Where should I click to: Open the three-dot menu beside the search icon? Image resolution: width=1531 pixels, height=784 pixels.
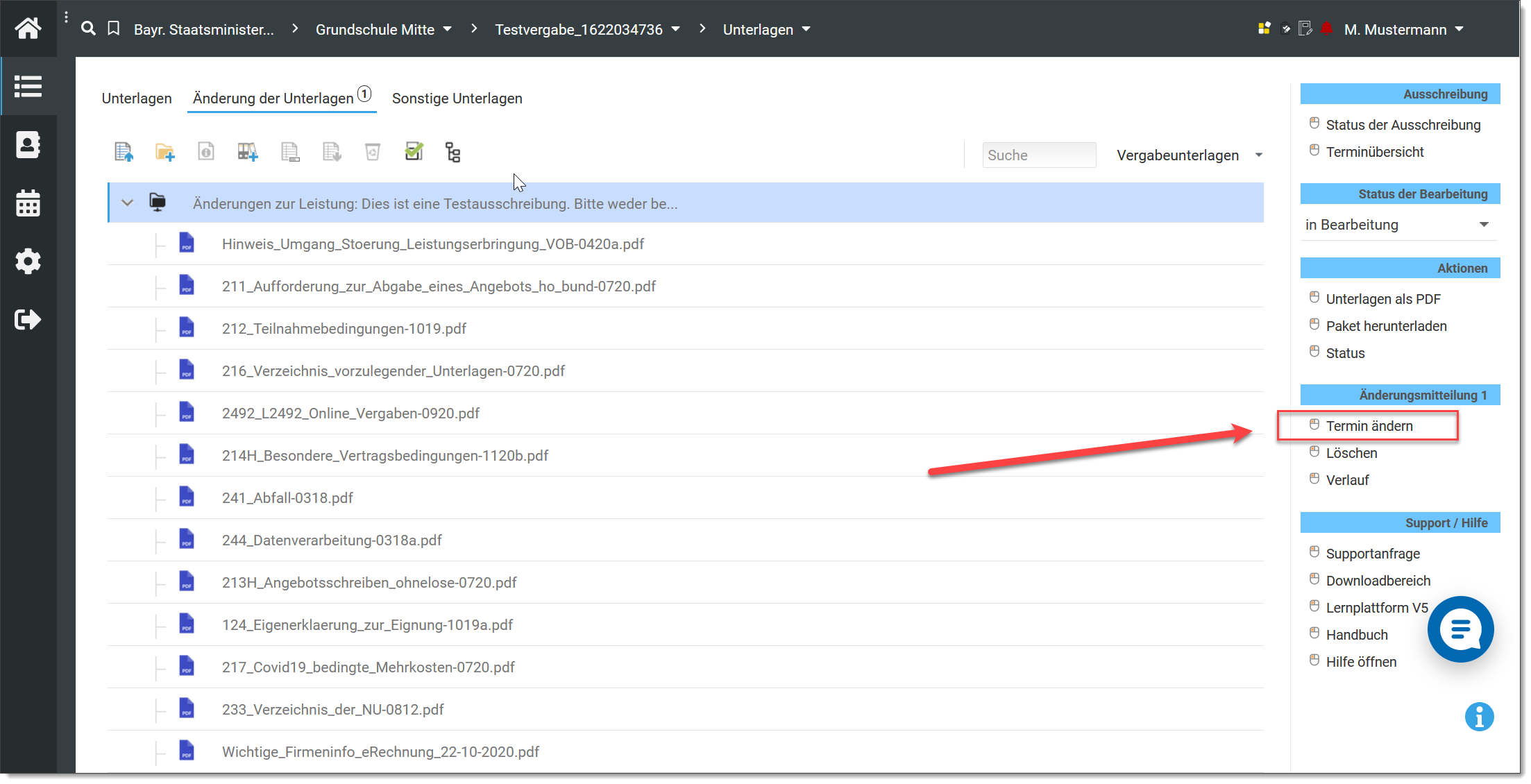pos(66,17)
